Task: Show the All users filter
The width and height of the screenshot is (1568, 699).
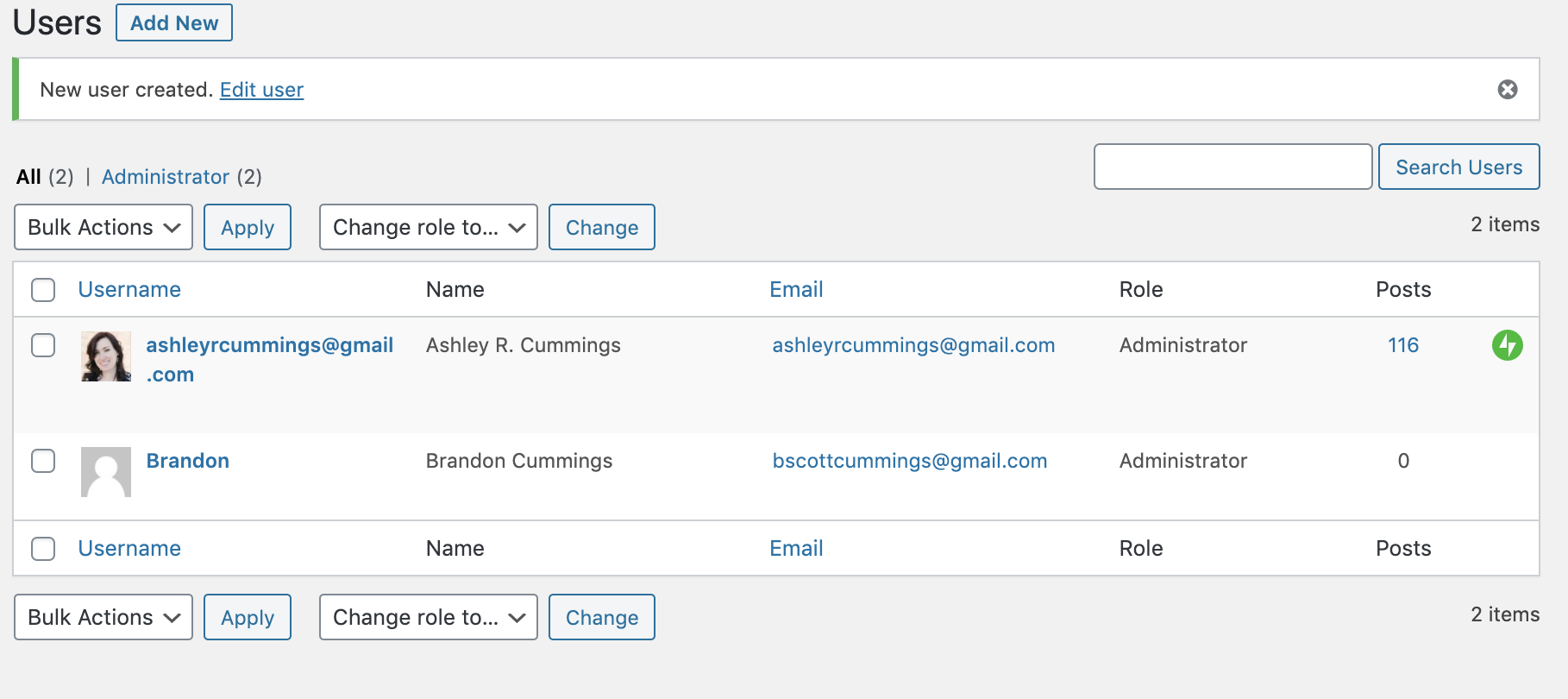Action: point(28,177)
